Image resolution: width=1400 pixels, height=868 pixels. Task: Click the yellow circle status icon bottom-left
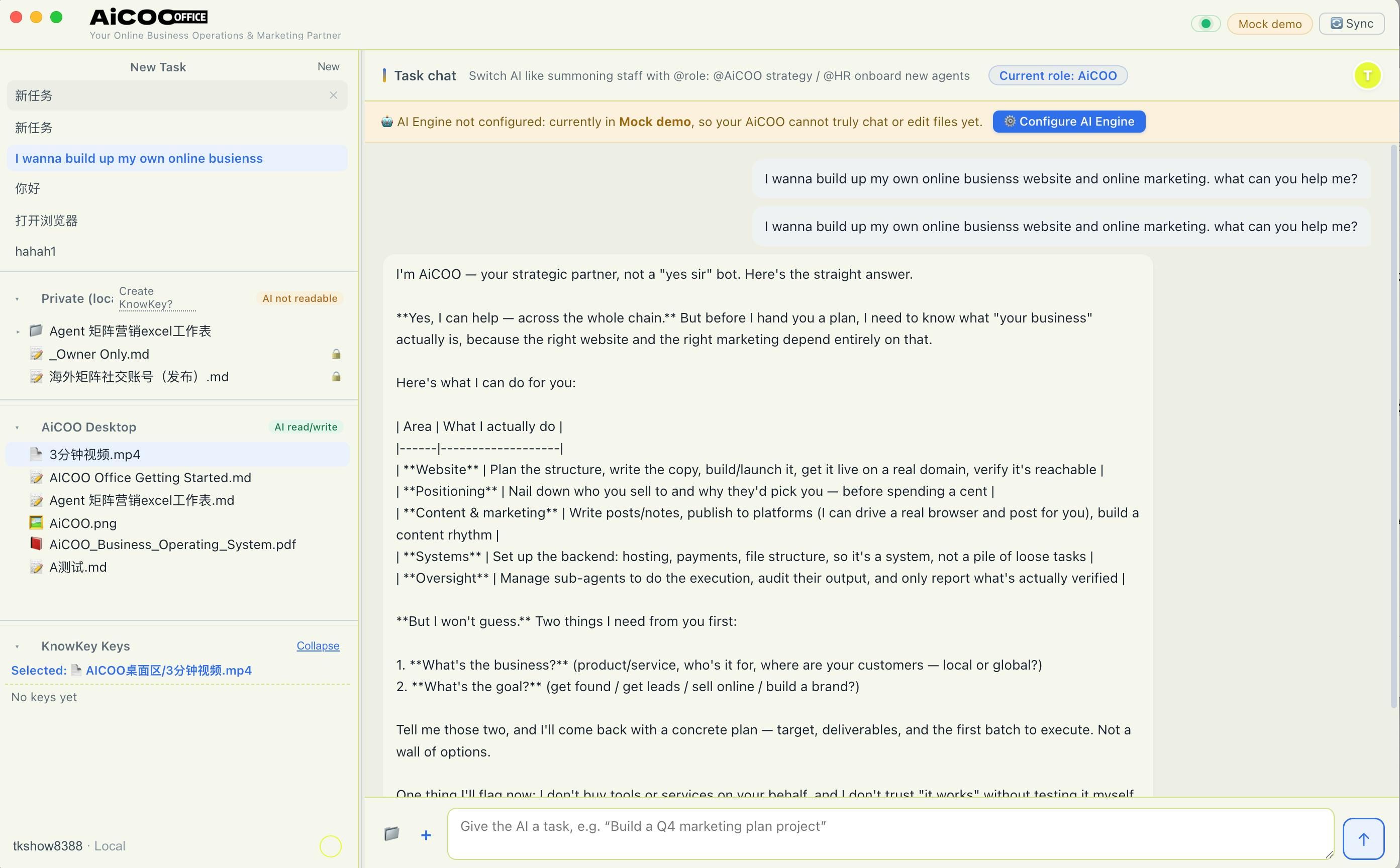point(330,845)
